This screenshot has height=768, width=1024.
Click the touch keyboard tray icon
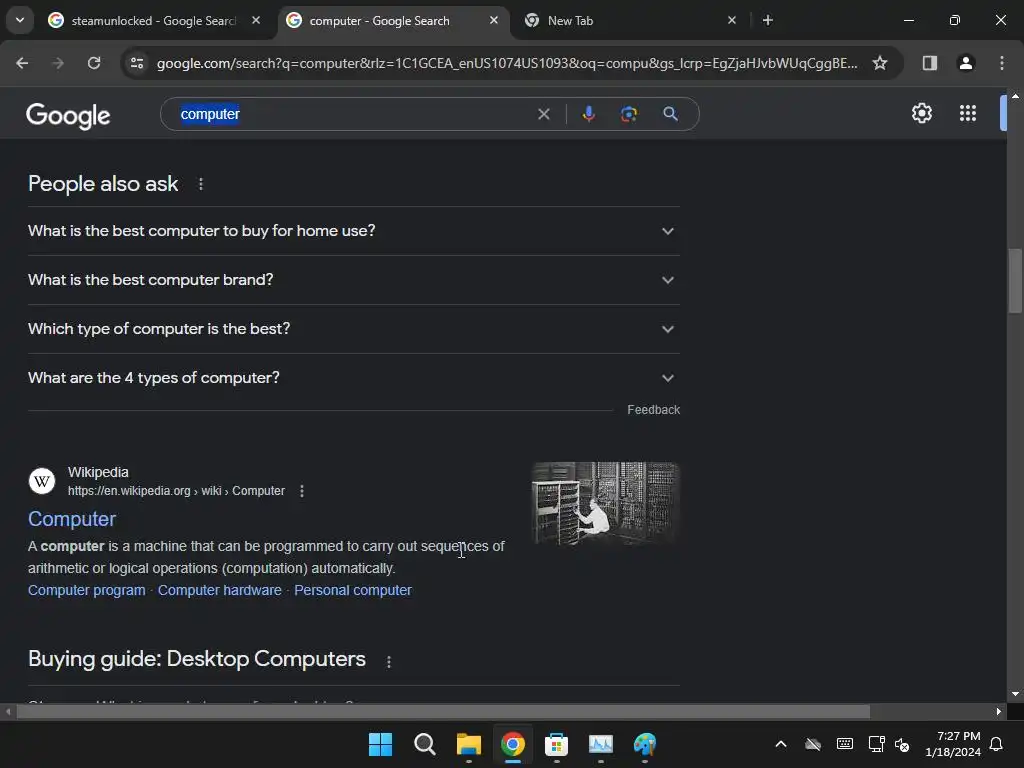[x=844, y=744]
